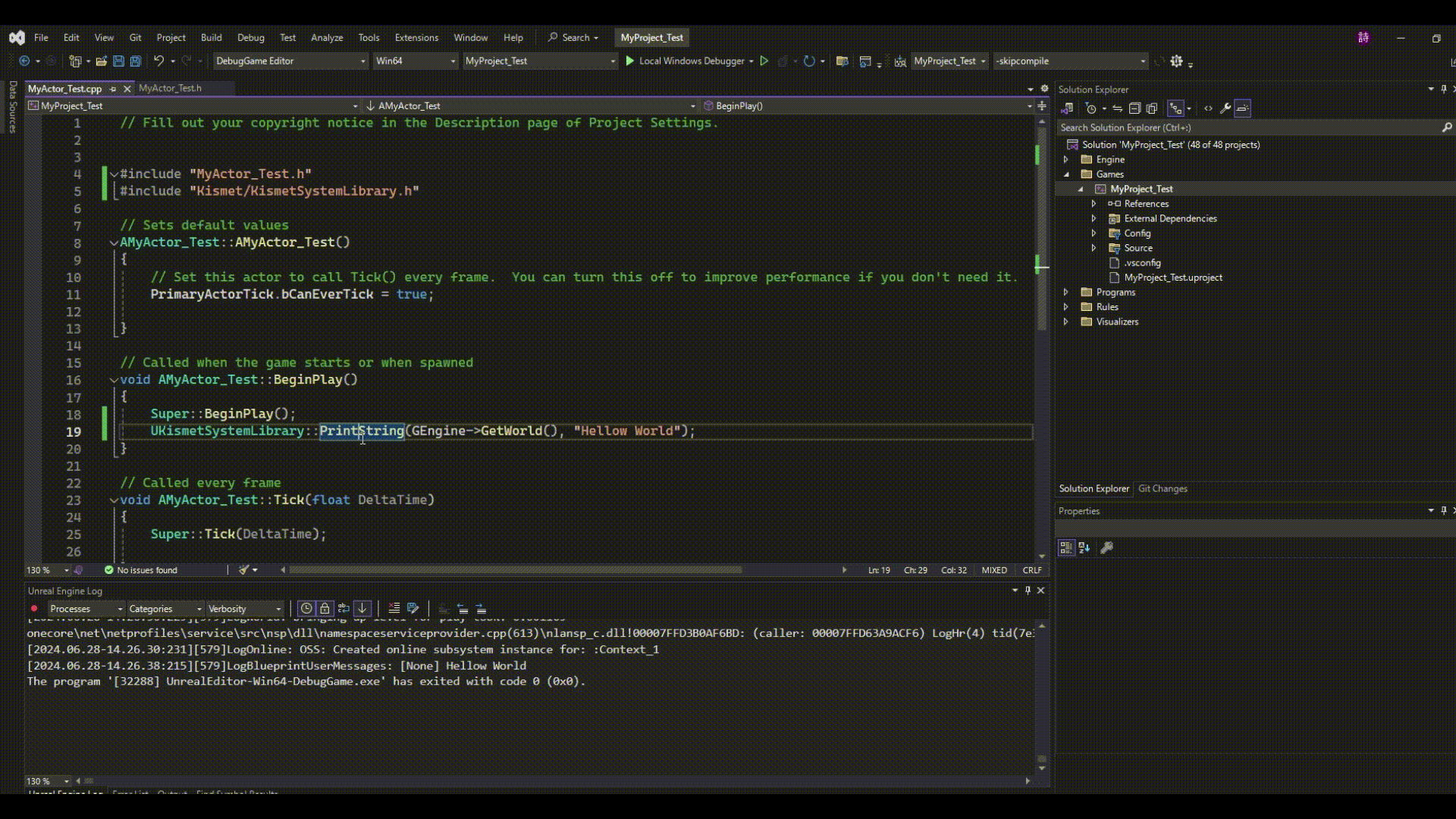Open the Build menu
Image resolution: width=1456 pixels, height=819 pixels.
[x=211, y=37]
